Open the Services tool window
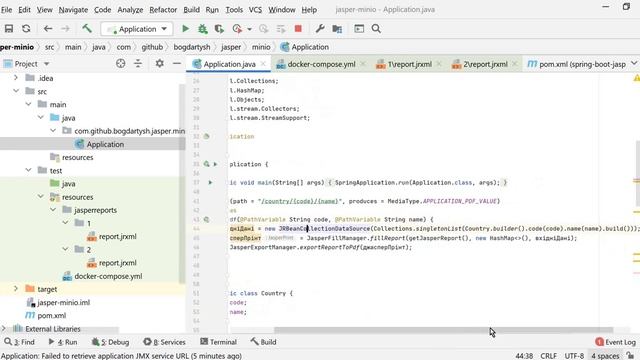 coord(164,342)
